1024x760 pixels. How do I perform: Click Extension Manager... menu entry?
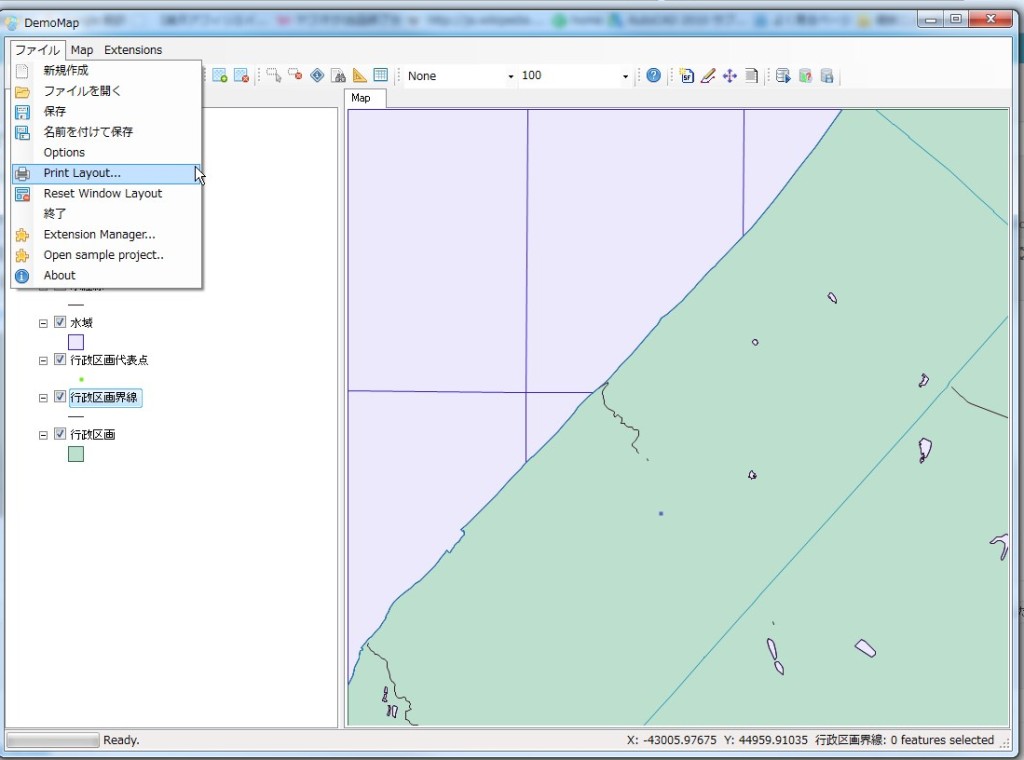(99, 235)
